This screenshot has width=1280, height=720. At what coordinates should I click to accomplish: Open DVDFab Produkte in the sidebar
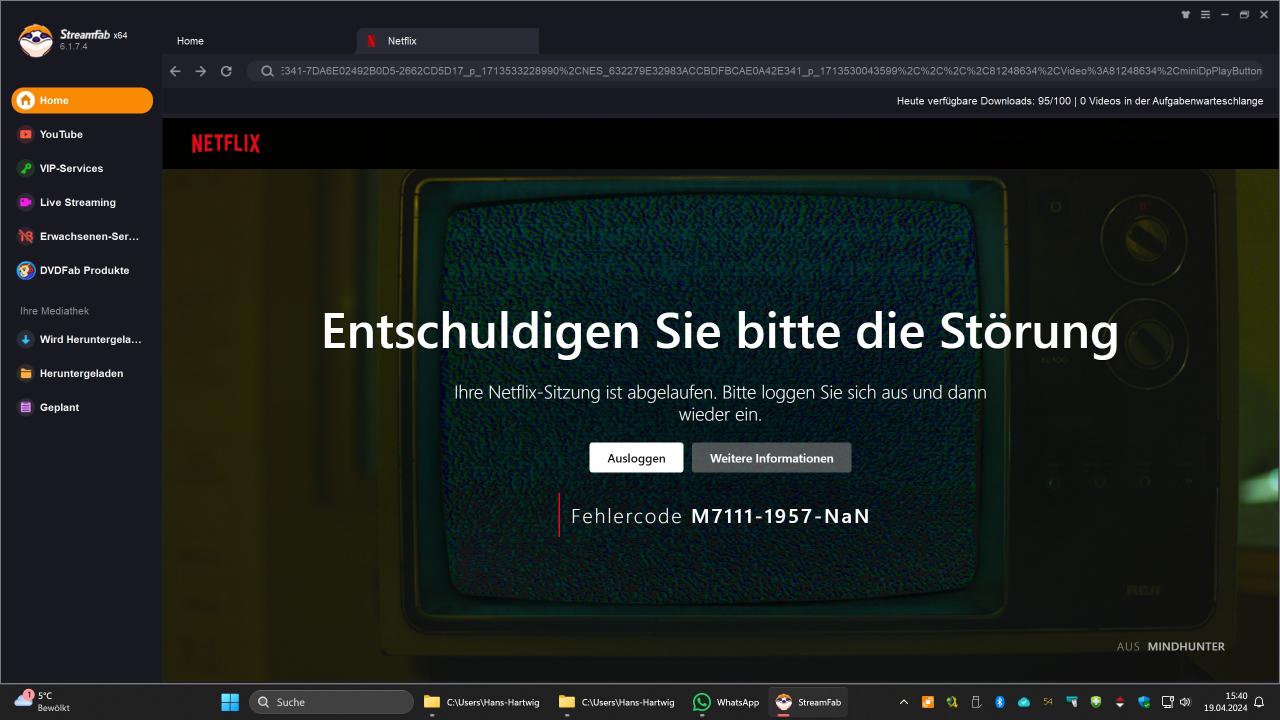pyautogui.click(x=82, y=270)
